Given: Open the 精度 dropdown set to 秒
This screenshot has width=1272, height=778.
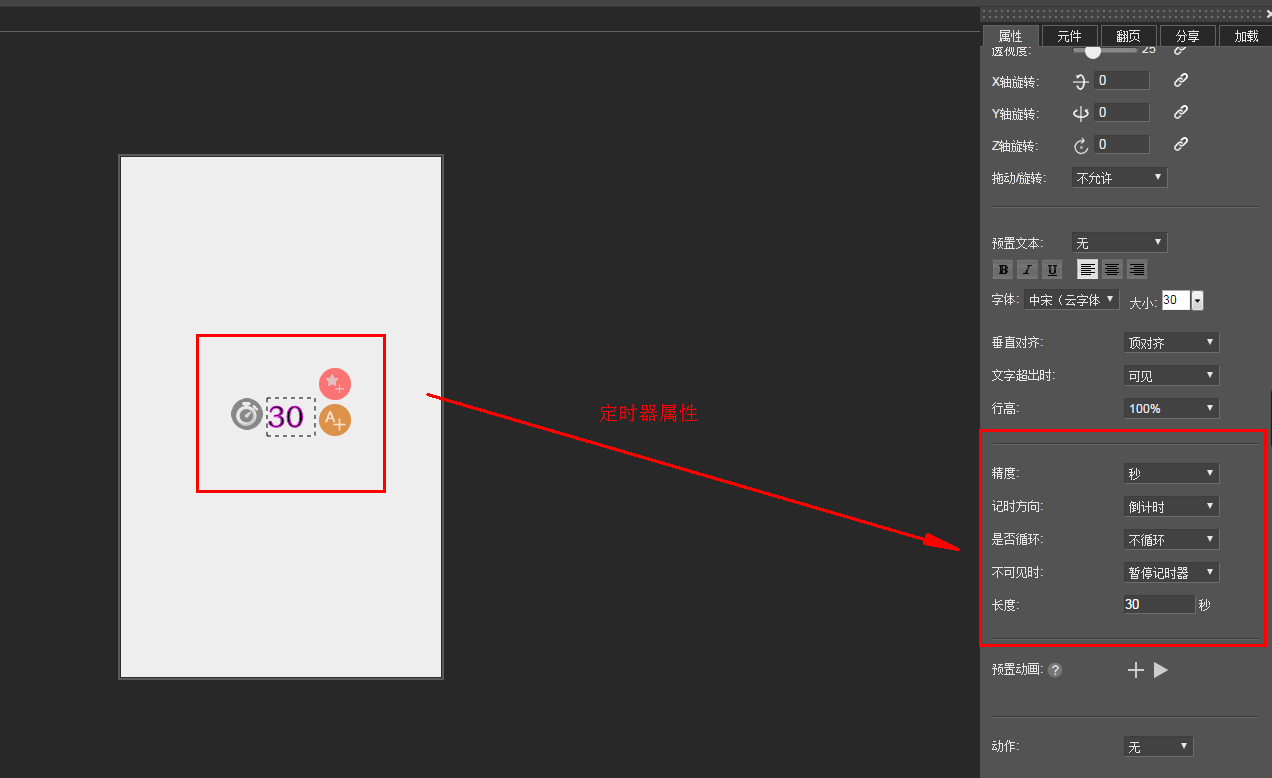Looking at the screenshot, I should [1172, 473].
